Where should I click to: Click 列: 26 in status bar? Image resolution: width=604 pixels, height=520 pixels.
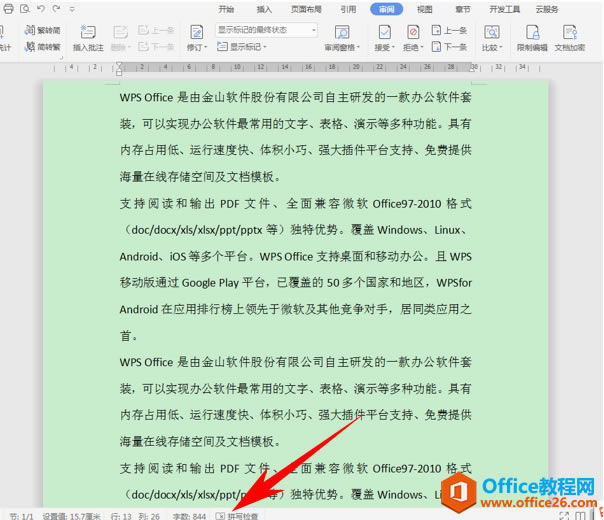(149, 516)
